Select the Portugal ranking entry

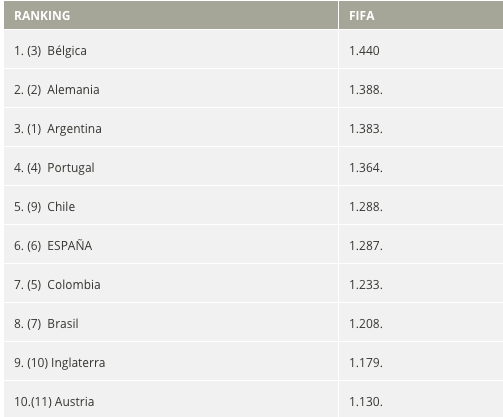coord(171,166)
